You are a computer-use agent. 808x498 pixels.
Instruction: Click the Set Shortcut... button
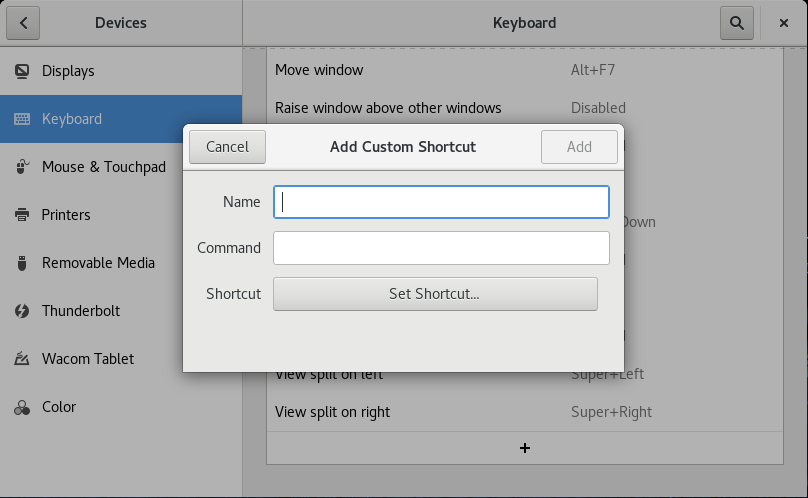435,294
